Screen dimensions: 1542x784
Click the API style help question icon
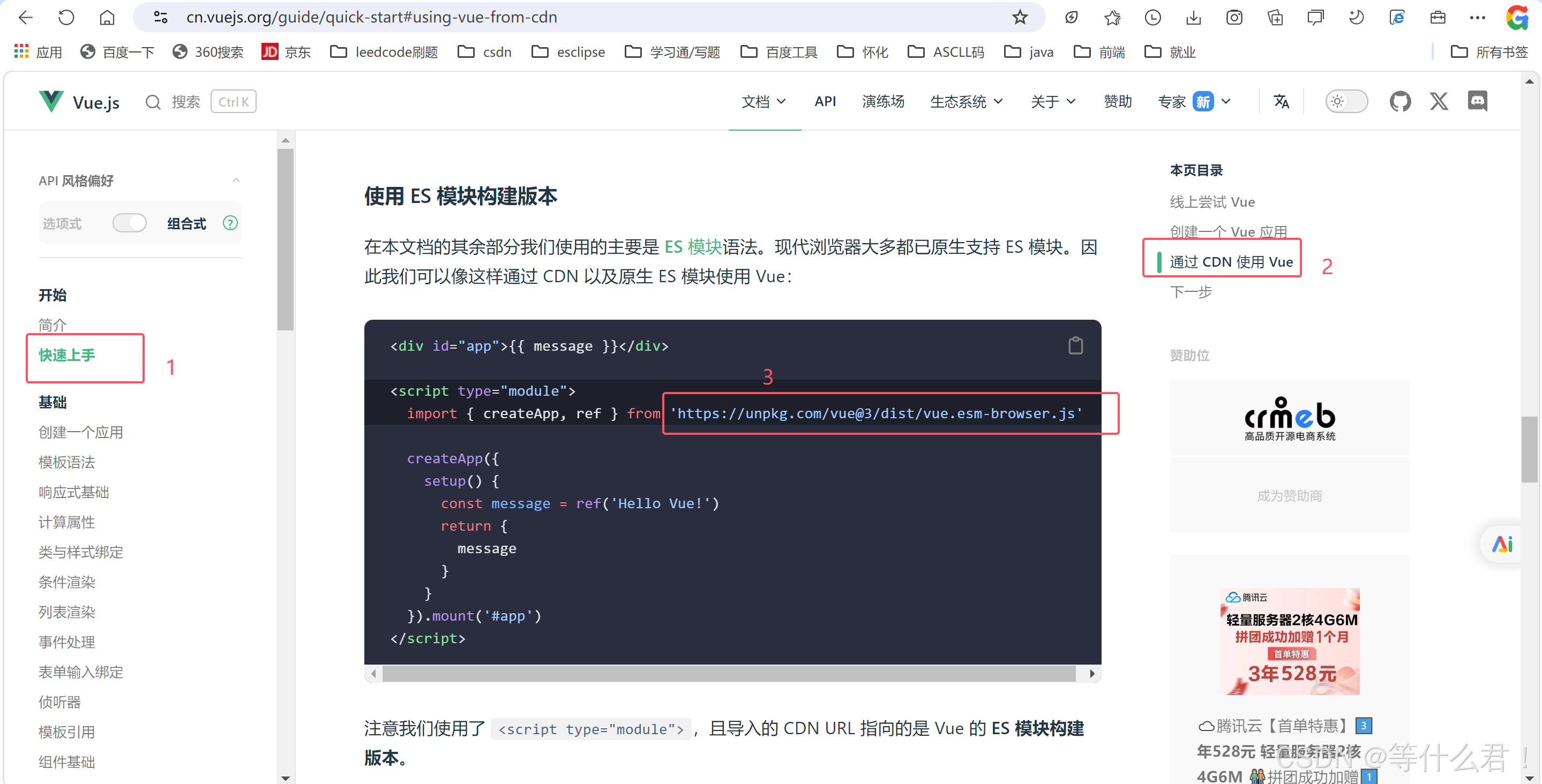coord(230,223)
